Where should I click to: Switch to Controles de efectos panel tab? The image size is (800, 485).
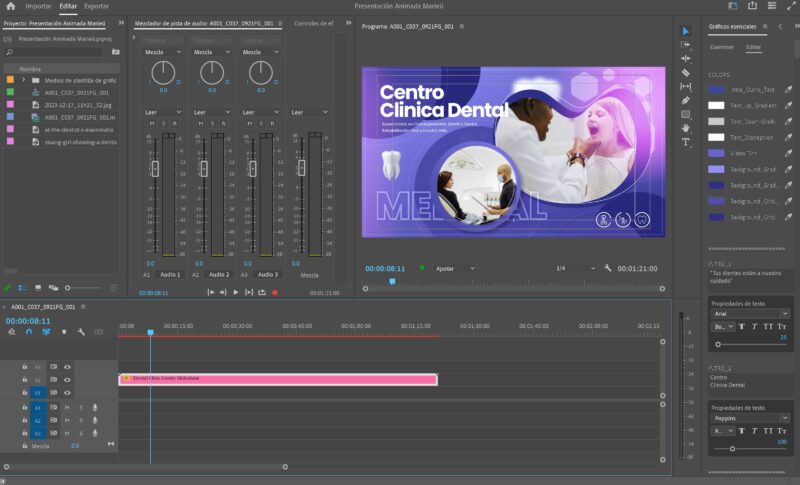314,23
